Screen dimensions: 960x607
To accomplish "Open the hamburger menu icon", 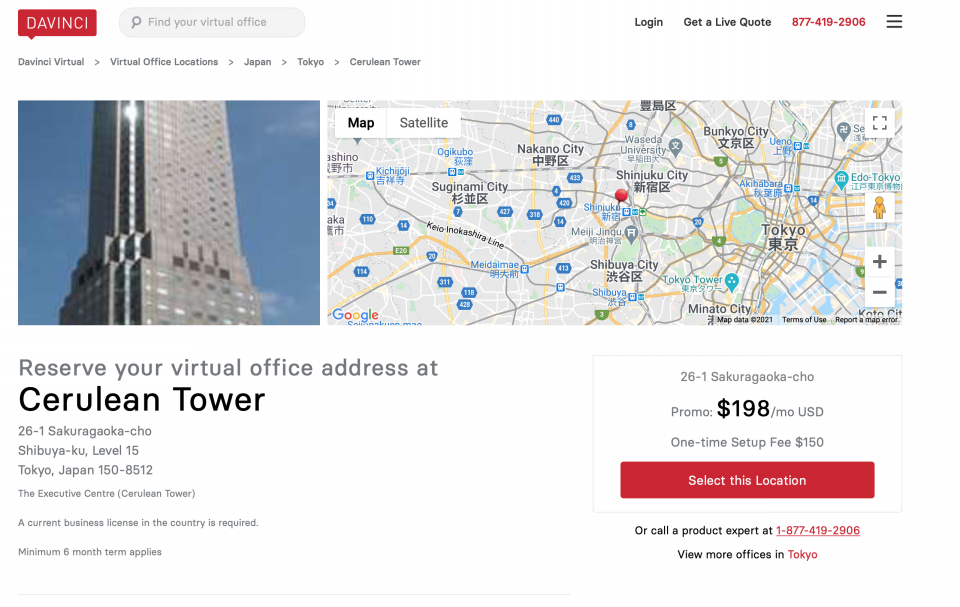I will pyautogui.click(x=894, y=22).
